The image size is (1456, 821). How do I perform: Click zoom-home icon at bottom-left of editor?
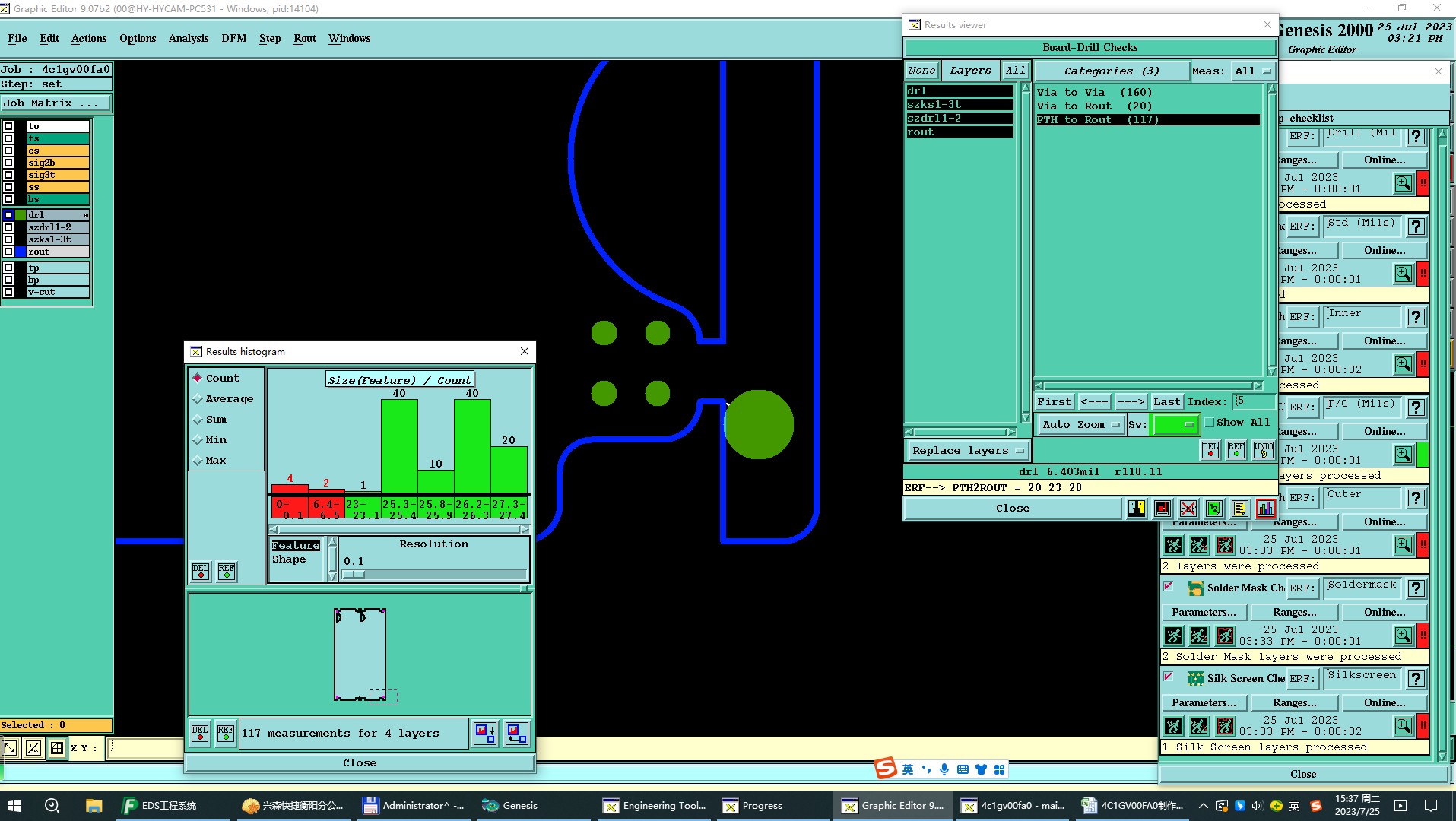pyautogui.click(x=10, y=748)
